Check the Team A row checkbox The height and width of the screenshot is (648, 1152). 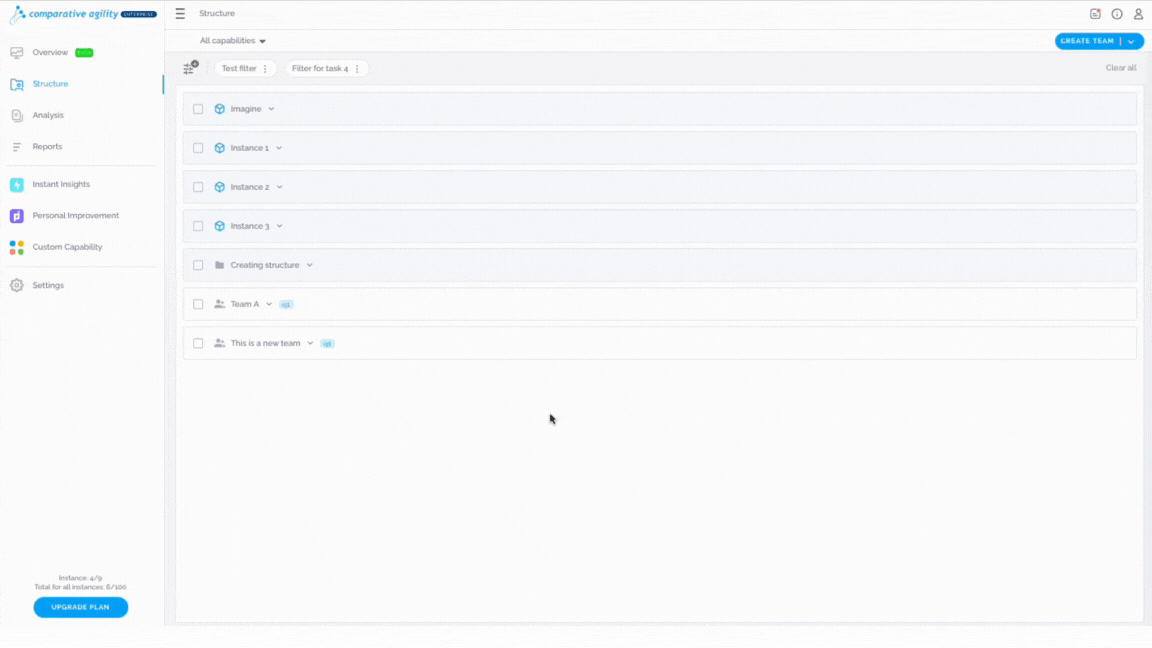[198, 303]
